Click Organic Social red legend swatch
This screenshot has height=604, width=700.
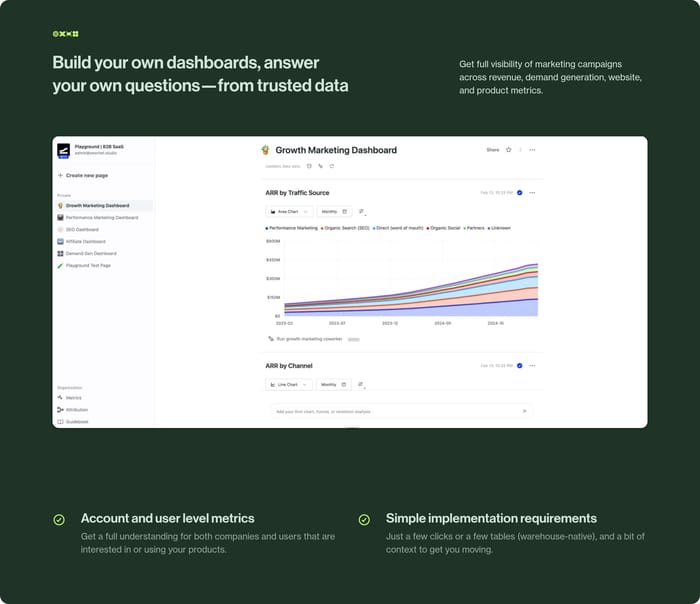coord(429,228)
